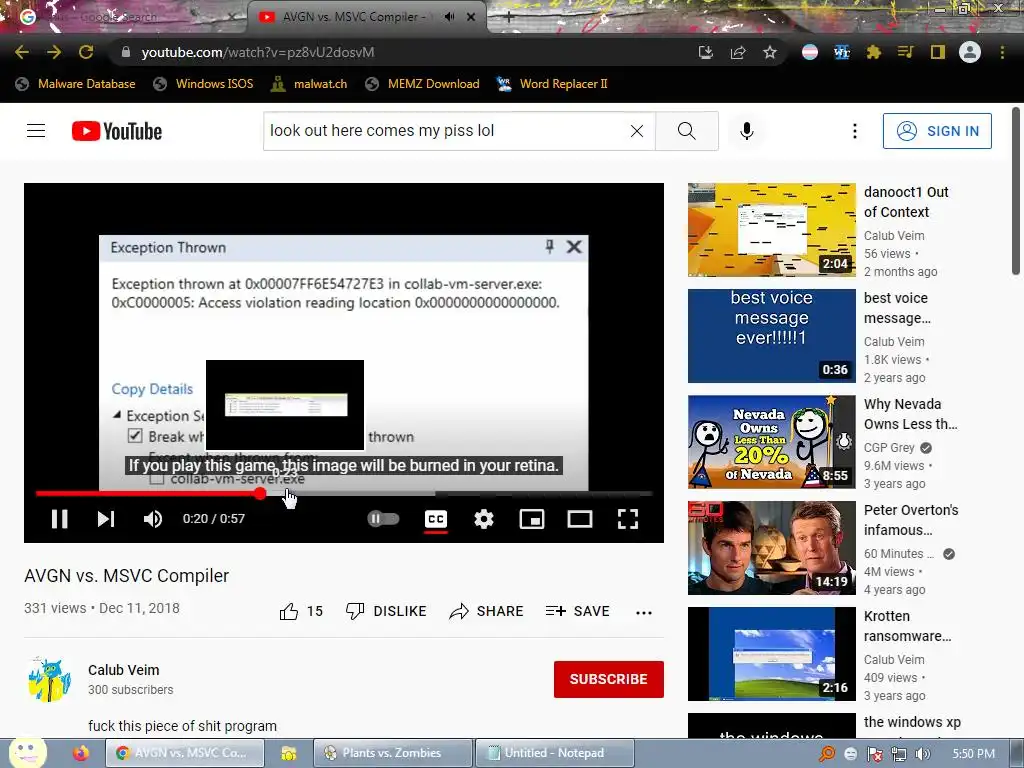The width and height of the screenshot is (1024, 768).
Task: Open MEMZ Download bookmark
Action: 422,84
